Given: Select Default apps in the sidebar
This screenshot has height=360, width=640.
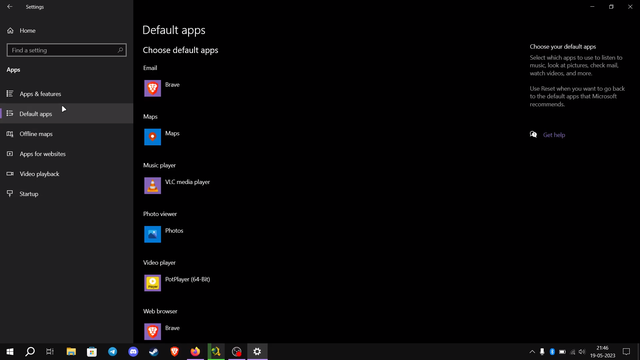Looking at the screenshot, I should 67,114.
